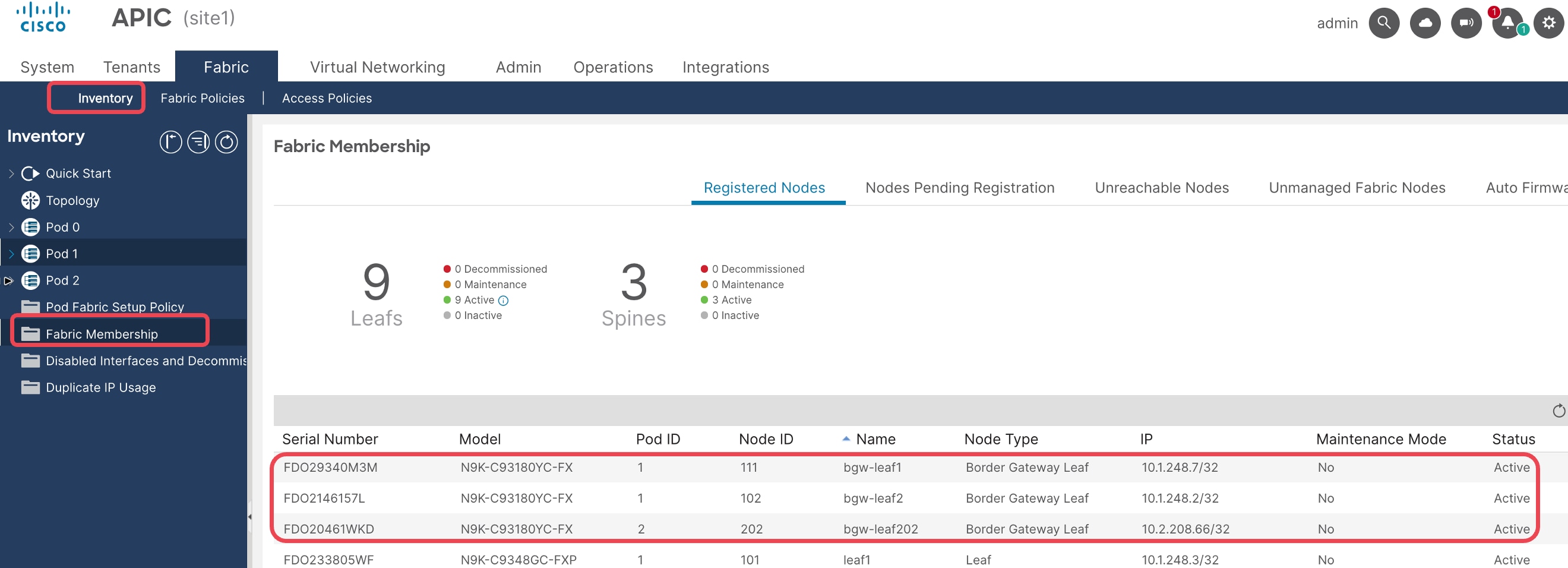Image resolution: width=1568 pixels, height=568 pixels.
Task: Sort by Node ID column header
Action: pyautogui.click(x=766, y=439)
